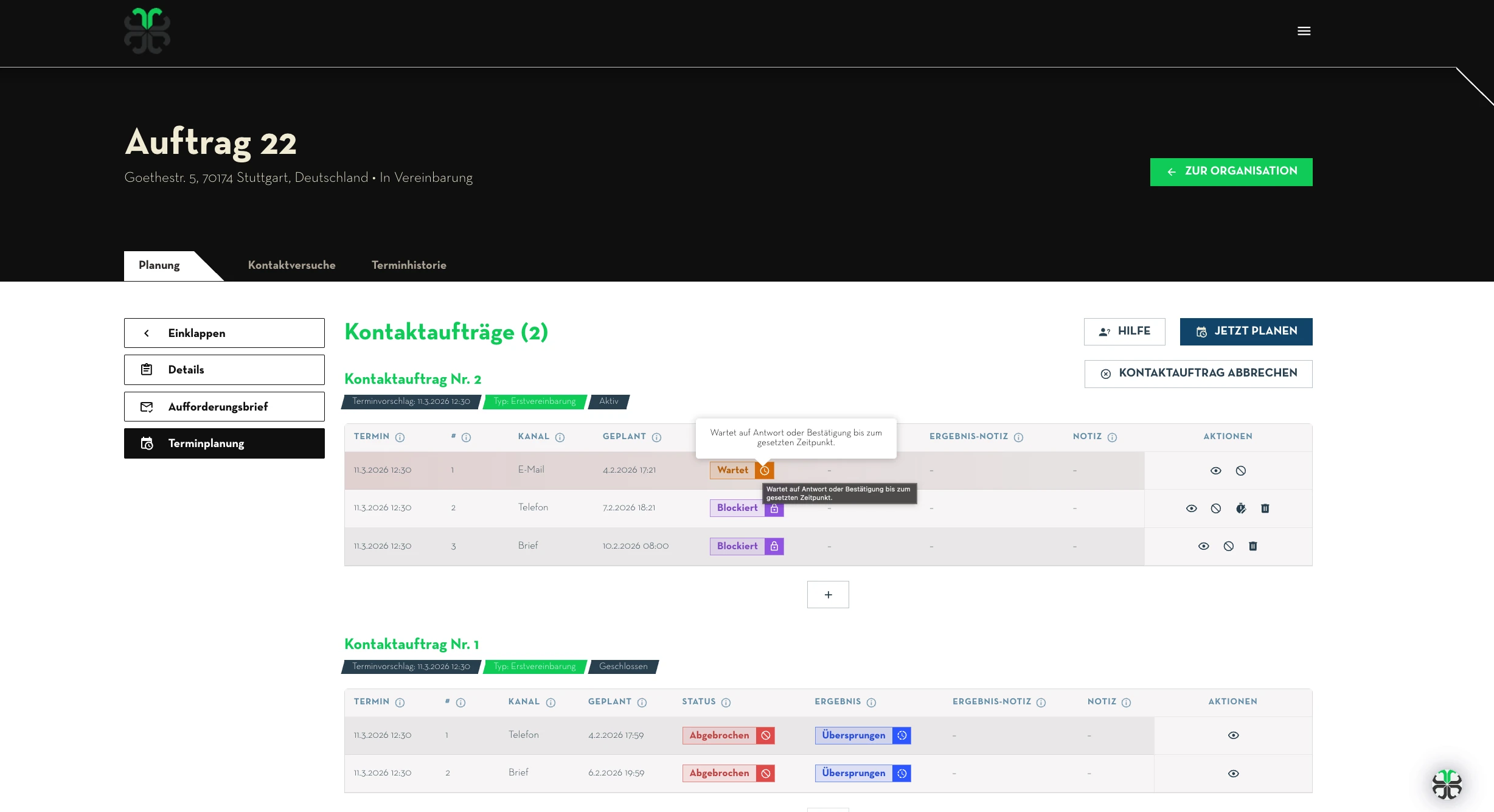The width and height of the screenshot is (1494, 812).
Task: Click stopwatch edit icon in Telefon row
Action: [x=1240, y=508]
